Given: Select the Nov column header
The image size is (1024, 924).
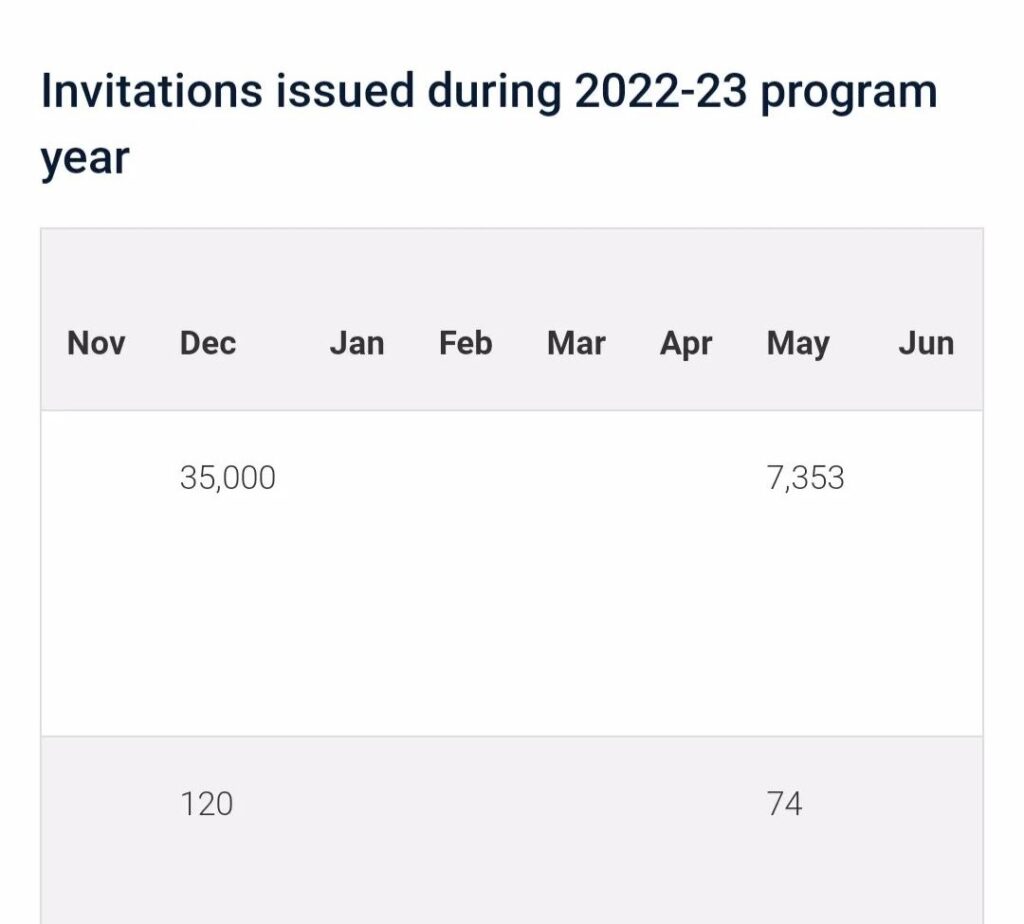Looking at the screenshot, I should coord(96,343).
